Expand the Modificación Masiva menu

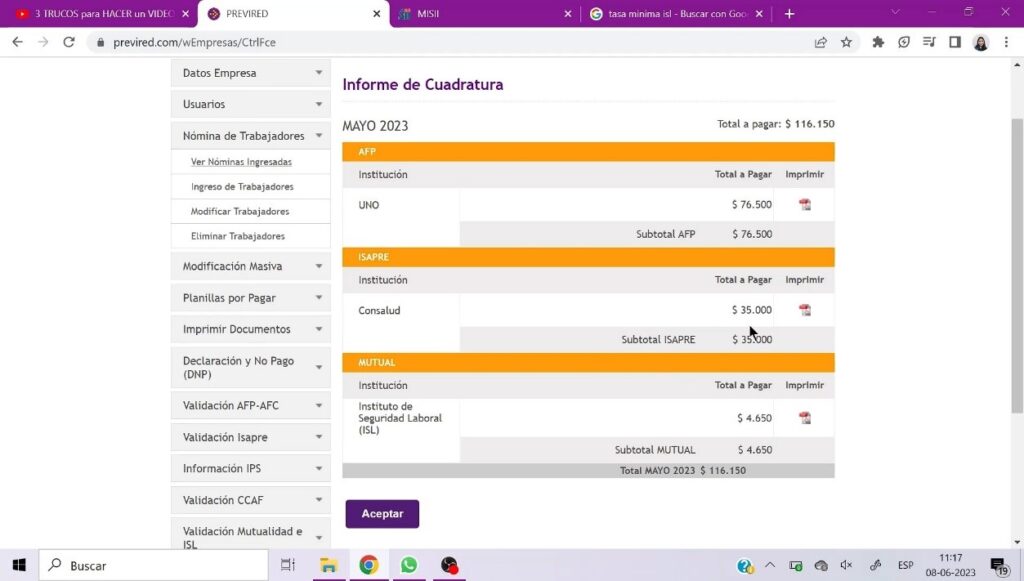pos(251,266)
